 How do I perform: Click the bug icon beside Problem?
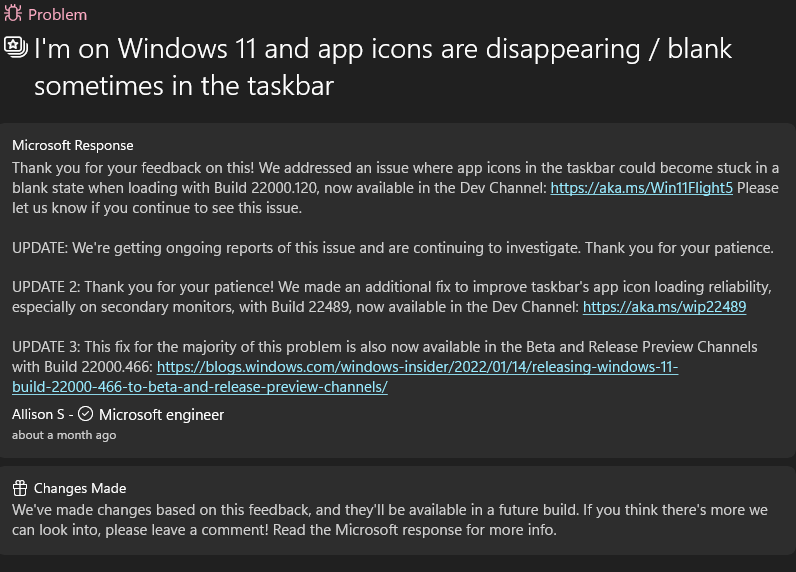[x=13, y=15]
